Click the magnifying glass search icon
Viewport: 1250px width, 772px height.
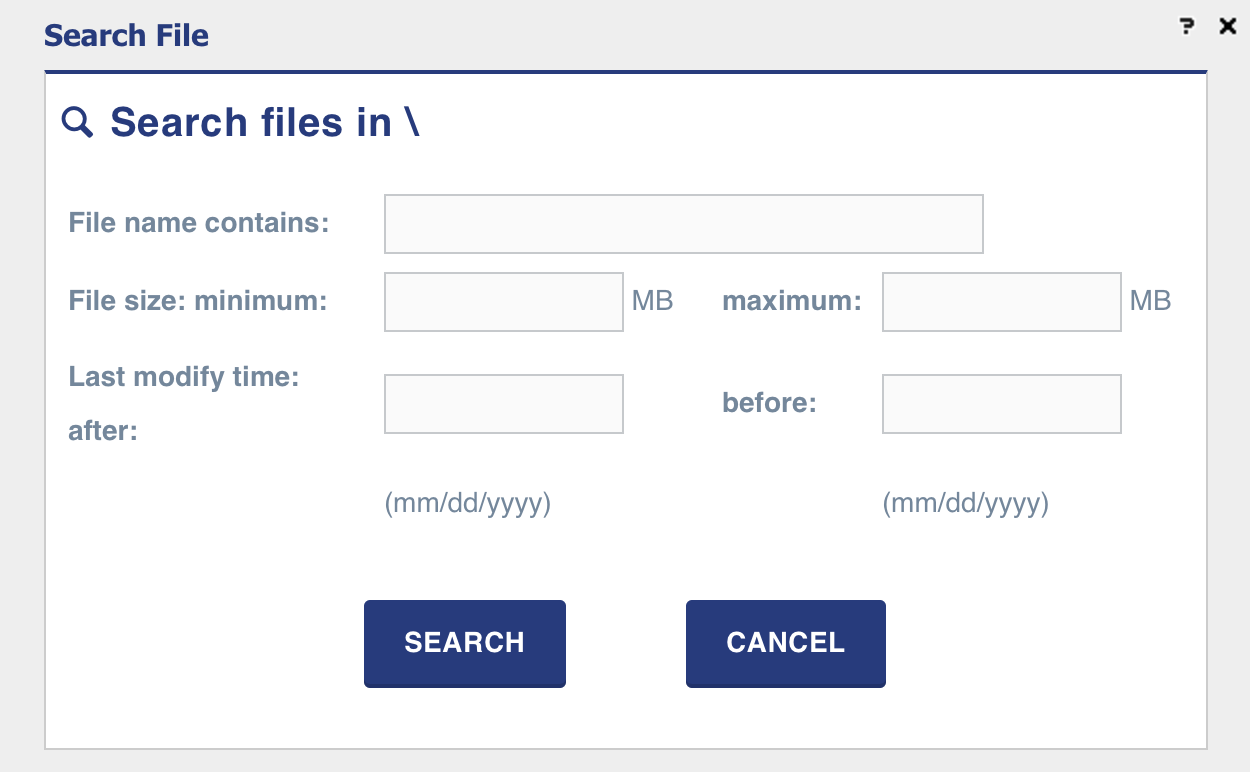click(x=77, y=122)
